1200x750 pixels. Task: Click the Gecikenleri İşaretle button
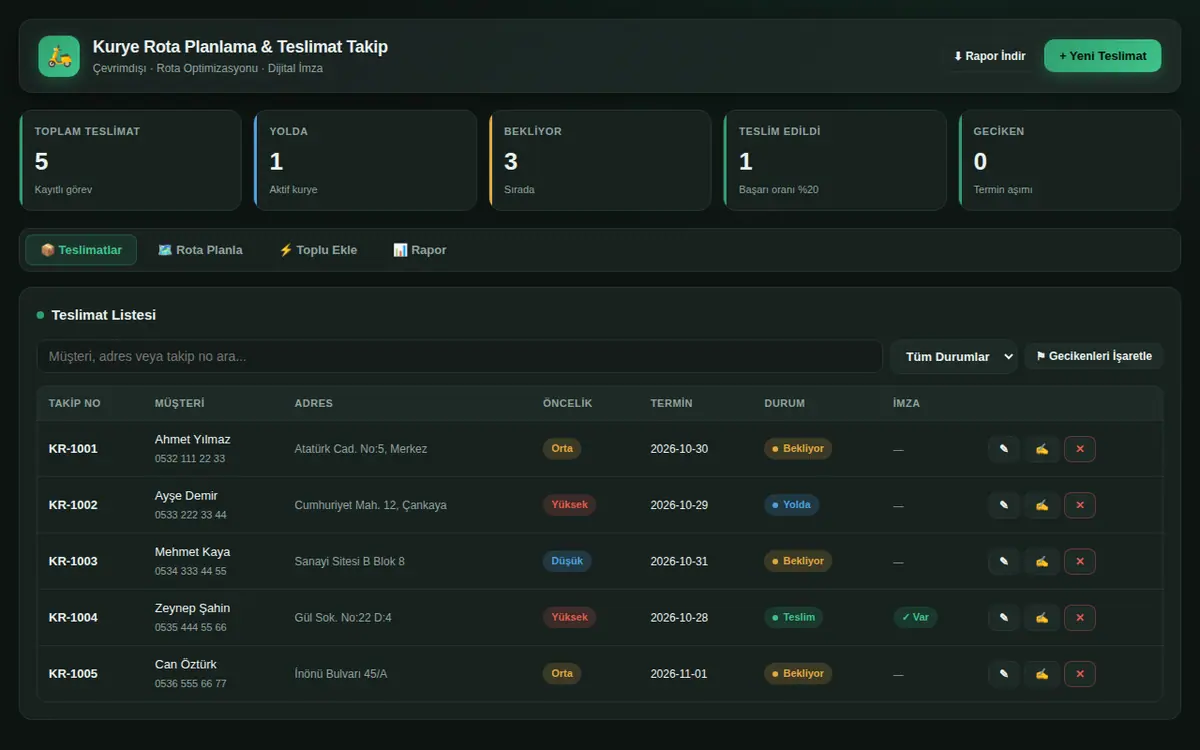click(1094, 356)
